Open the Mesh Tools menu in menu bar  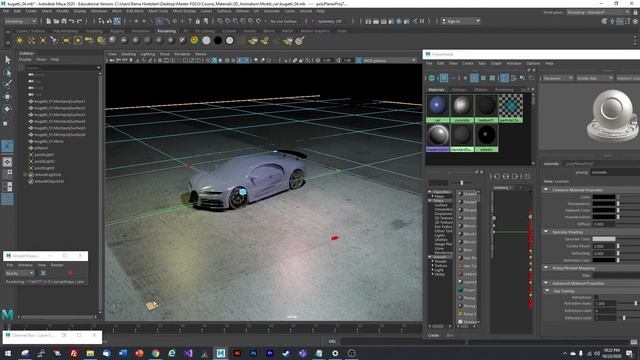(x=158, y=11)
